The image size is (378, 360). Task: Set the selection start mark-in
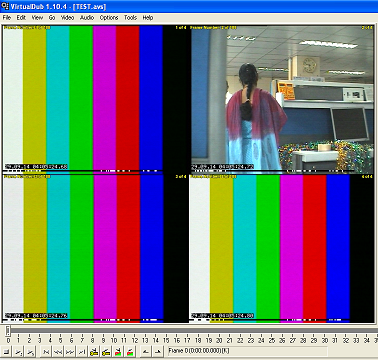click(145, 351)
